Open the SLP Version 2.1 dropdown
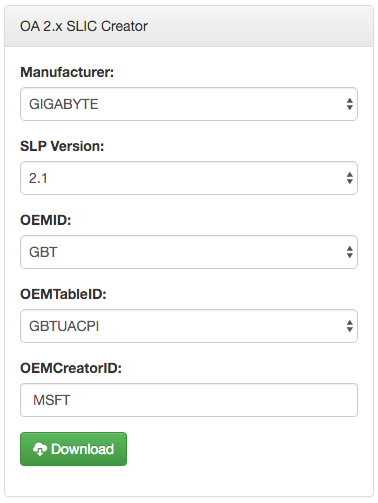This screenshot has width=378, height=503. point(189,178)
